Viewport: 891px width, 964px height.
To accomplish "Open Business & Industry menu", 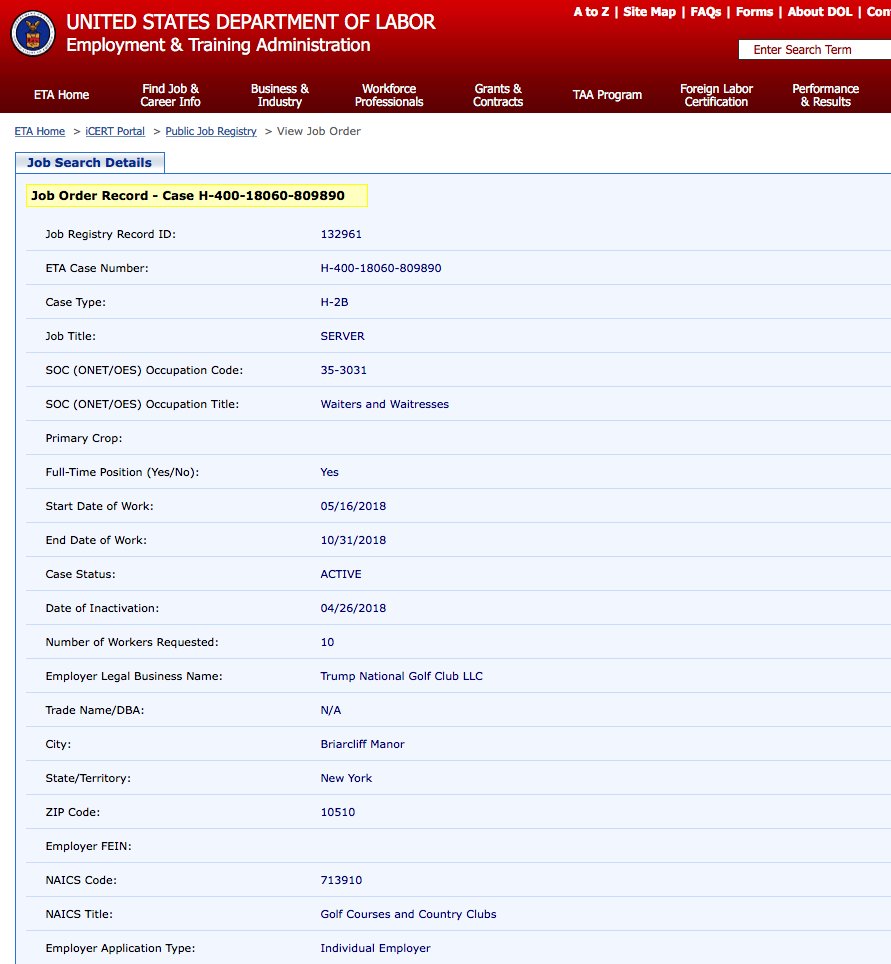I will (x=280, y=95).
